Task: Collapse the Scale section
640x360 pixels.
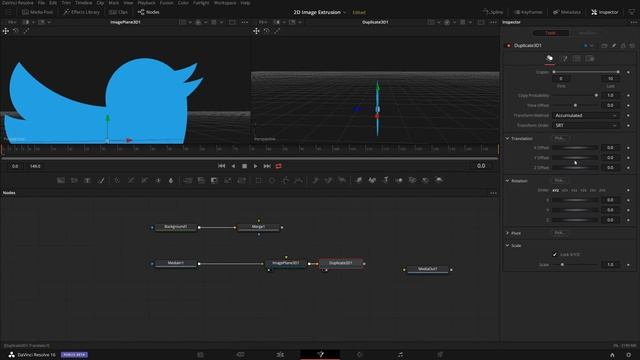Action: (507, 245)
